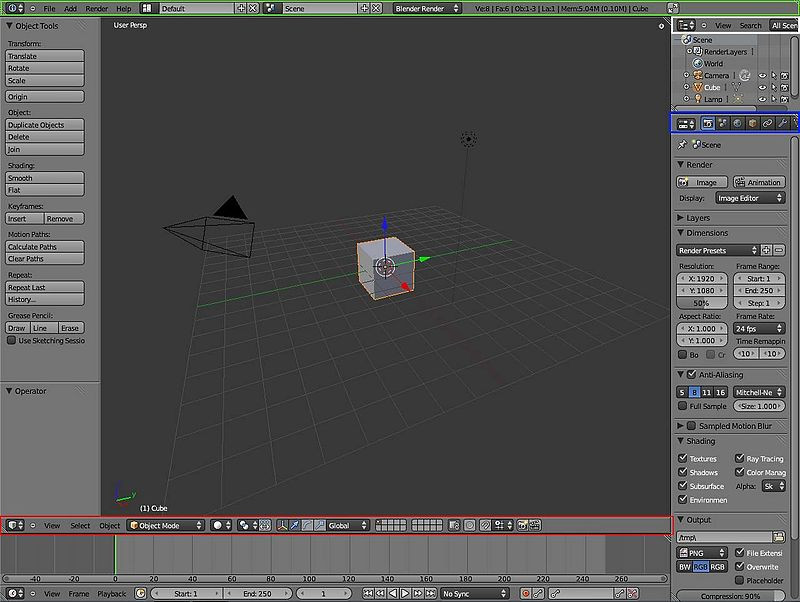The width and height of the screenshot is (800, 602).
Task: Open the Blender Render engine dropdown
Action: click(427, 8)
